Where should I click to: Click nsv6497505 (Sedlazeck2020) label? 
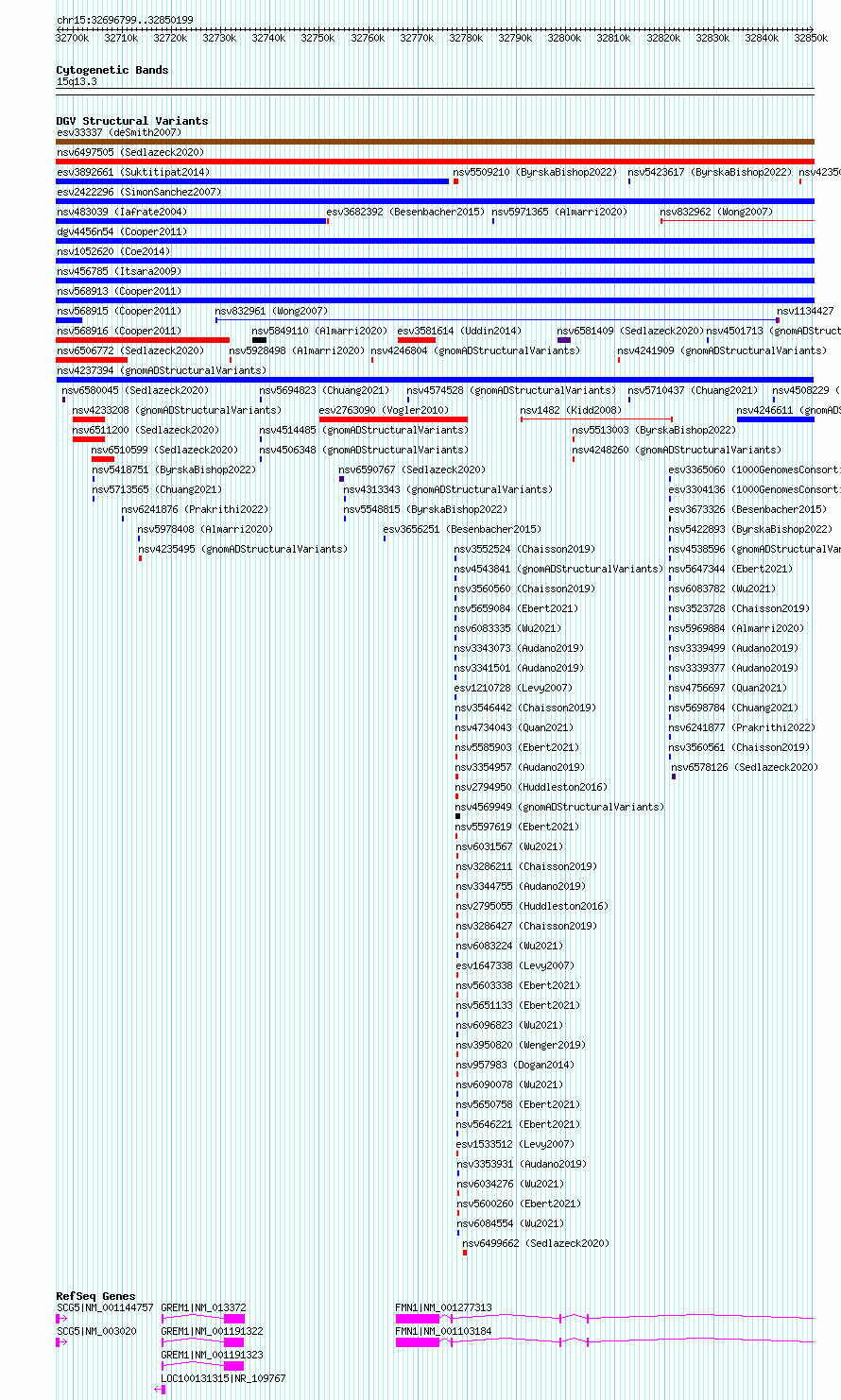click(x=129, y=152)
